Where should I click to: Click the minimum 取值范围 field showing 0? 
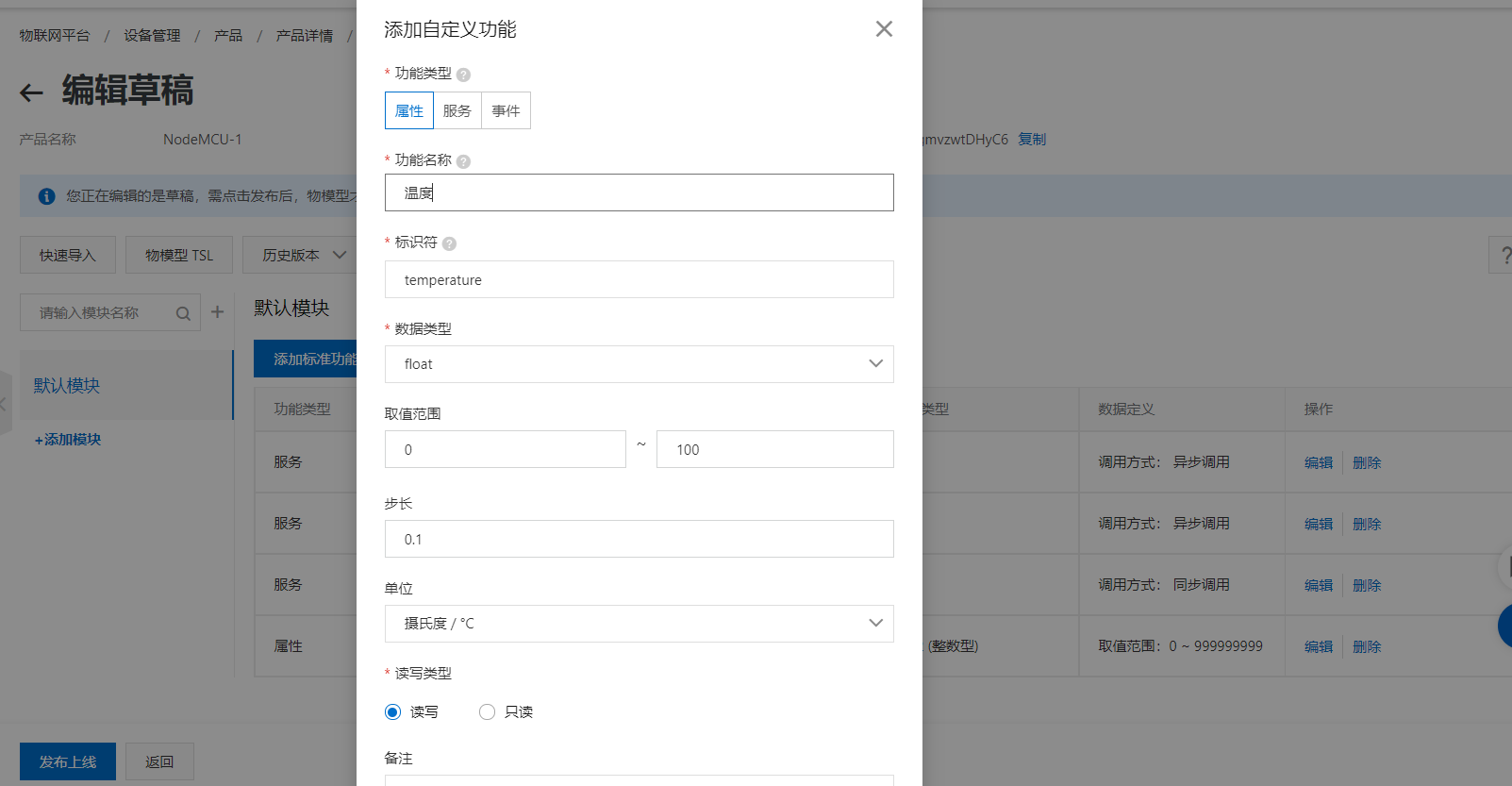coord(506,449)
